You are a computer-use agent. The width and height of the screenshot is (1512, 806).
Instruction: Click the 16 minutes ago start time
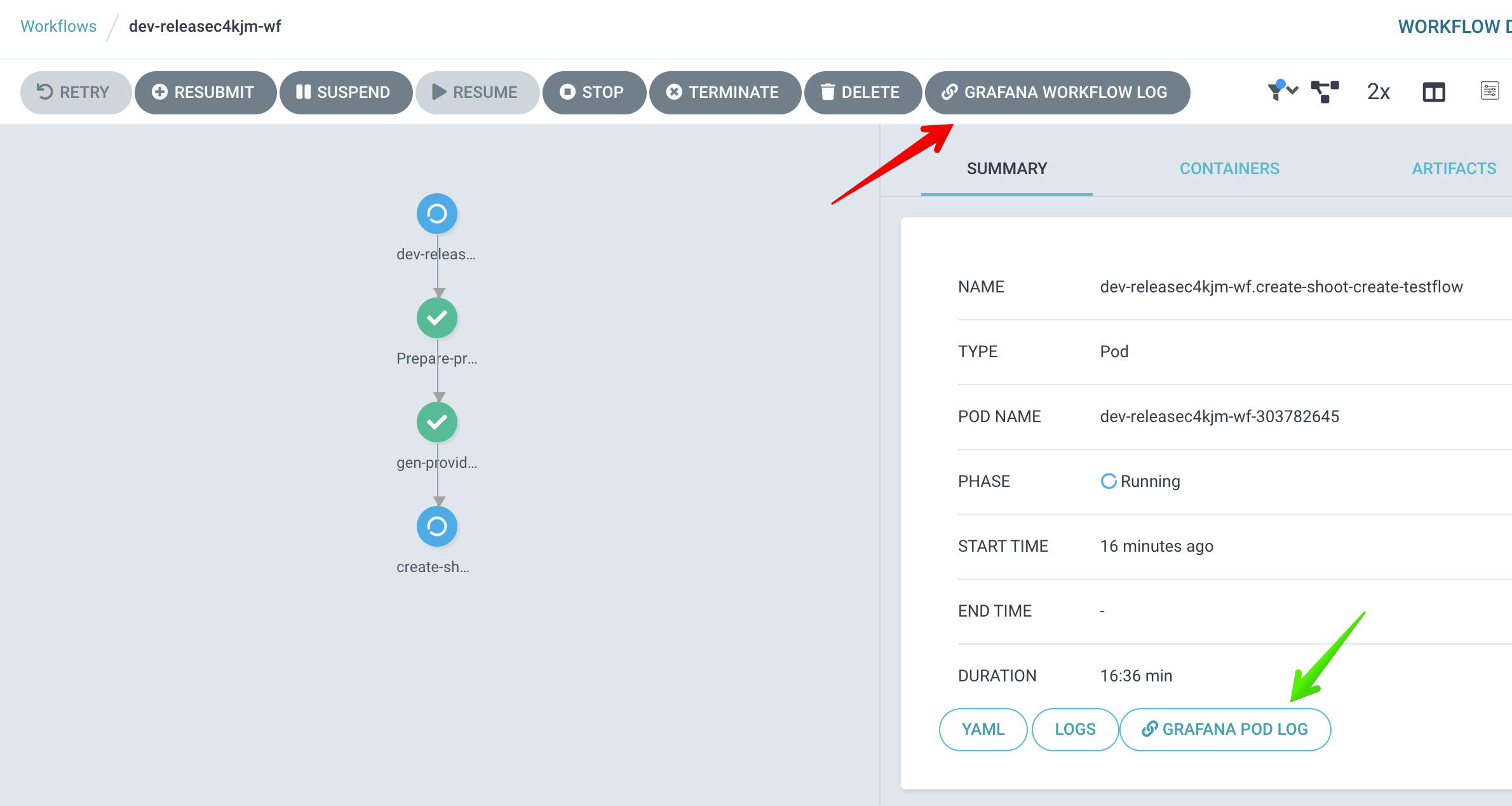click(x=1157, y=546)
